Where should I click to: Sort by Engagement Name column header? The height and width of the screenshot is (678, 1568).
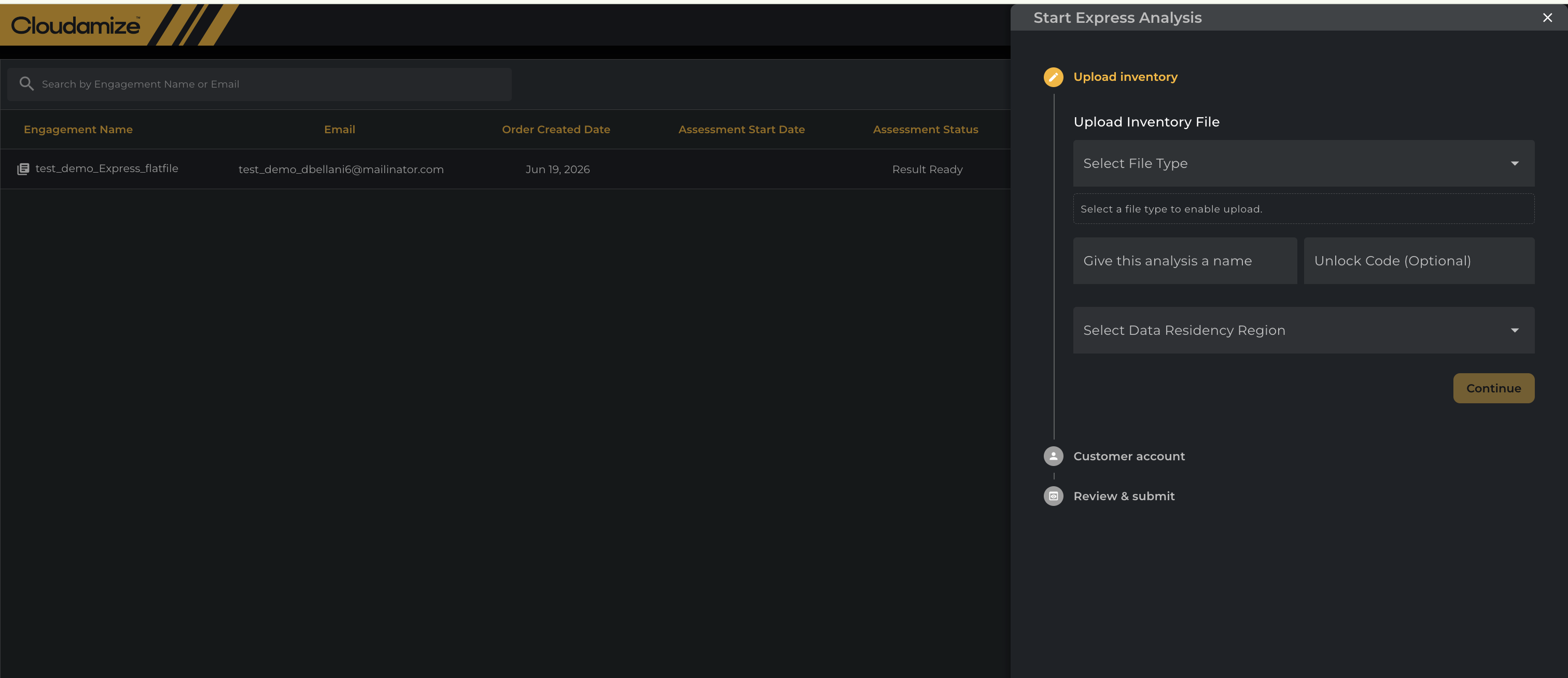click(x=78, y=130)
